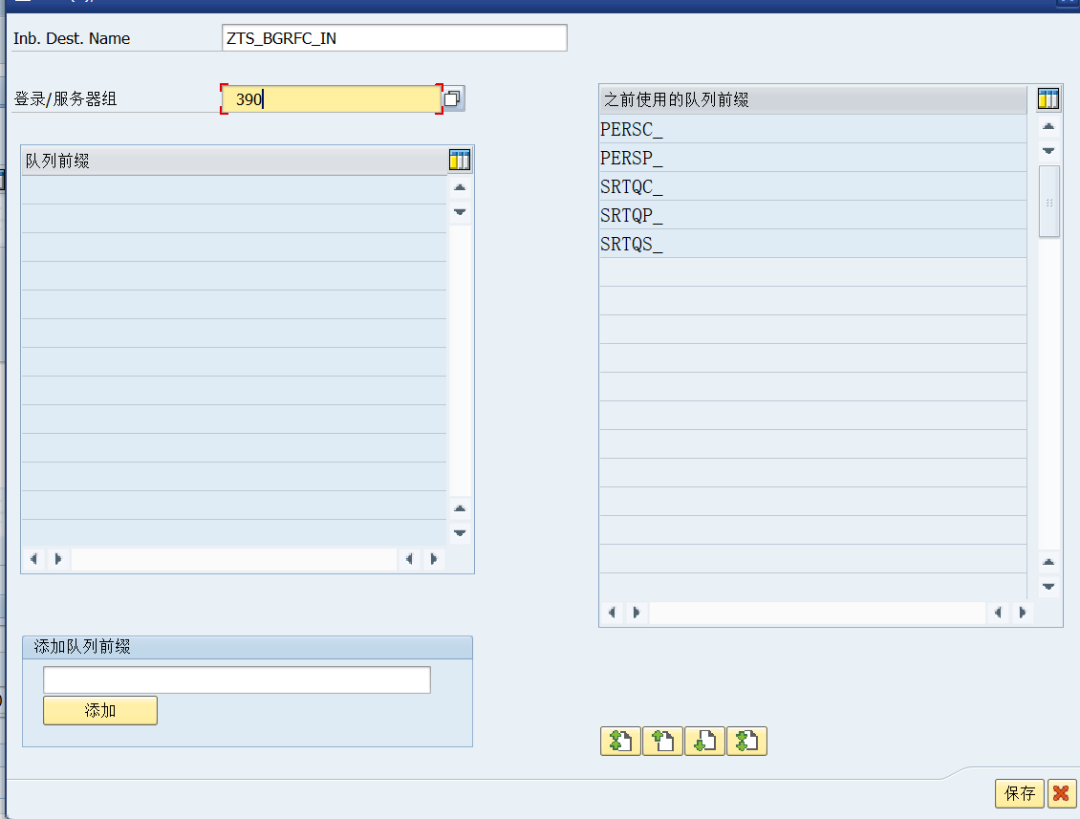Click bottom scroll-up arrow of 之前使用的队列前缀 table
Viewport: 1080px width, 819px height.
(1048, 562)
